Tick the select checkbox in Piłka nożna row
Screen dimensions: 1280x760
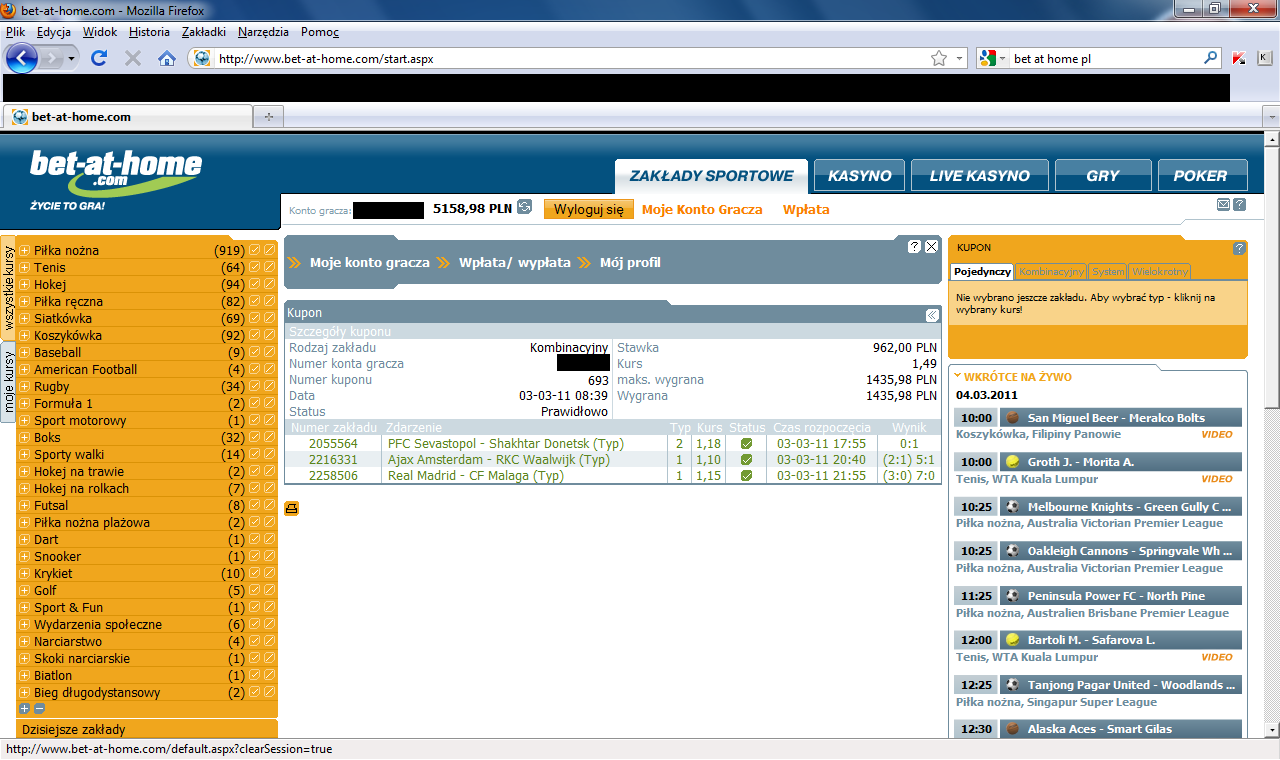point(255,250)
